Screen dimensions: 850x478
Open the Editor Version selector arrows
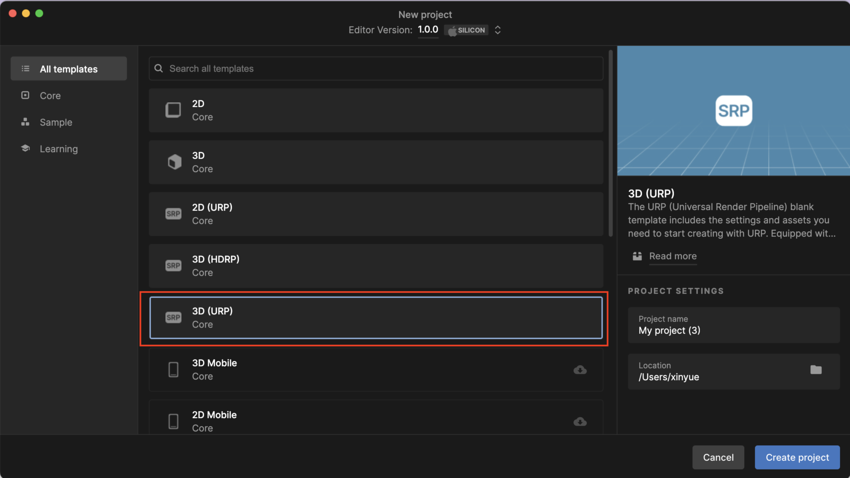[x=498, y=30]
